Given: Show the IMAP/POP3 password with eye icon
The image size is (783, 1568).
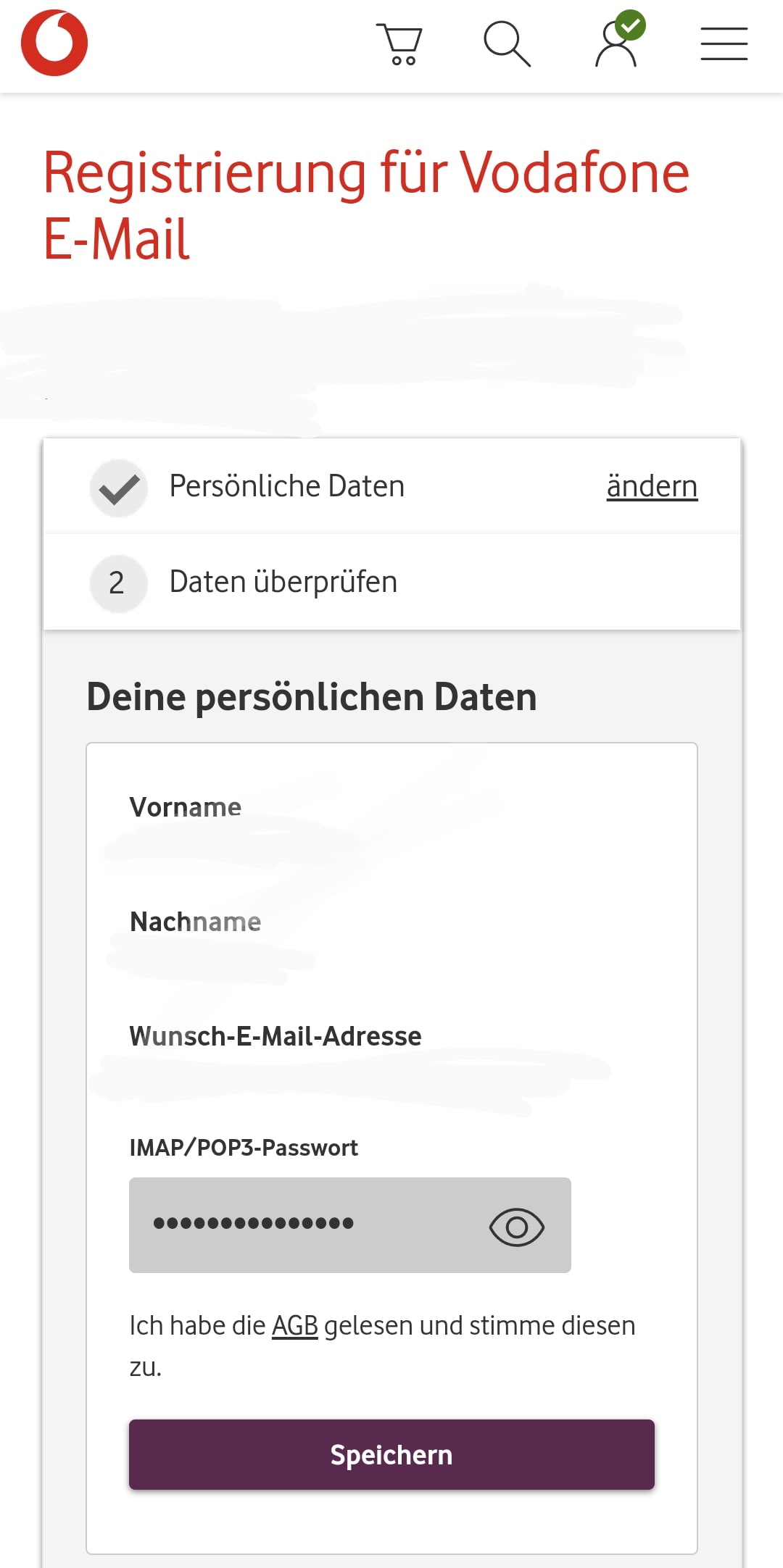Looking at the screenshot, I should [516, 1227].
